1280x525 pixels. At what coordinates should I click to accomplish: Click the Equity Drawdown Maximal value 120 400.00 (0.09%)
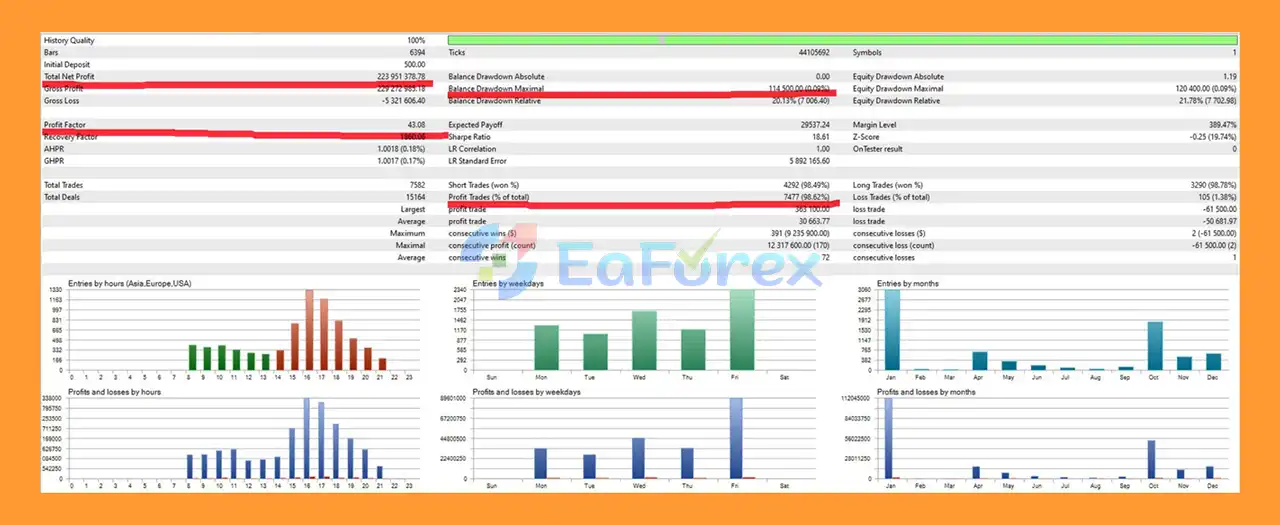pyautogui.click(x=1206, y=88)
